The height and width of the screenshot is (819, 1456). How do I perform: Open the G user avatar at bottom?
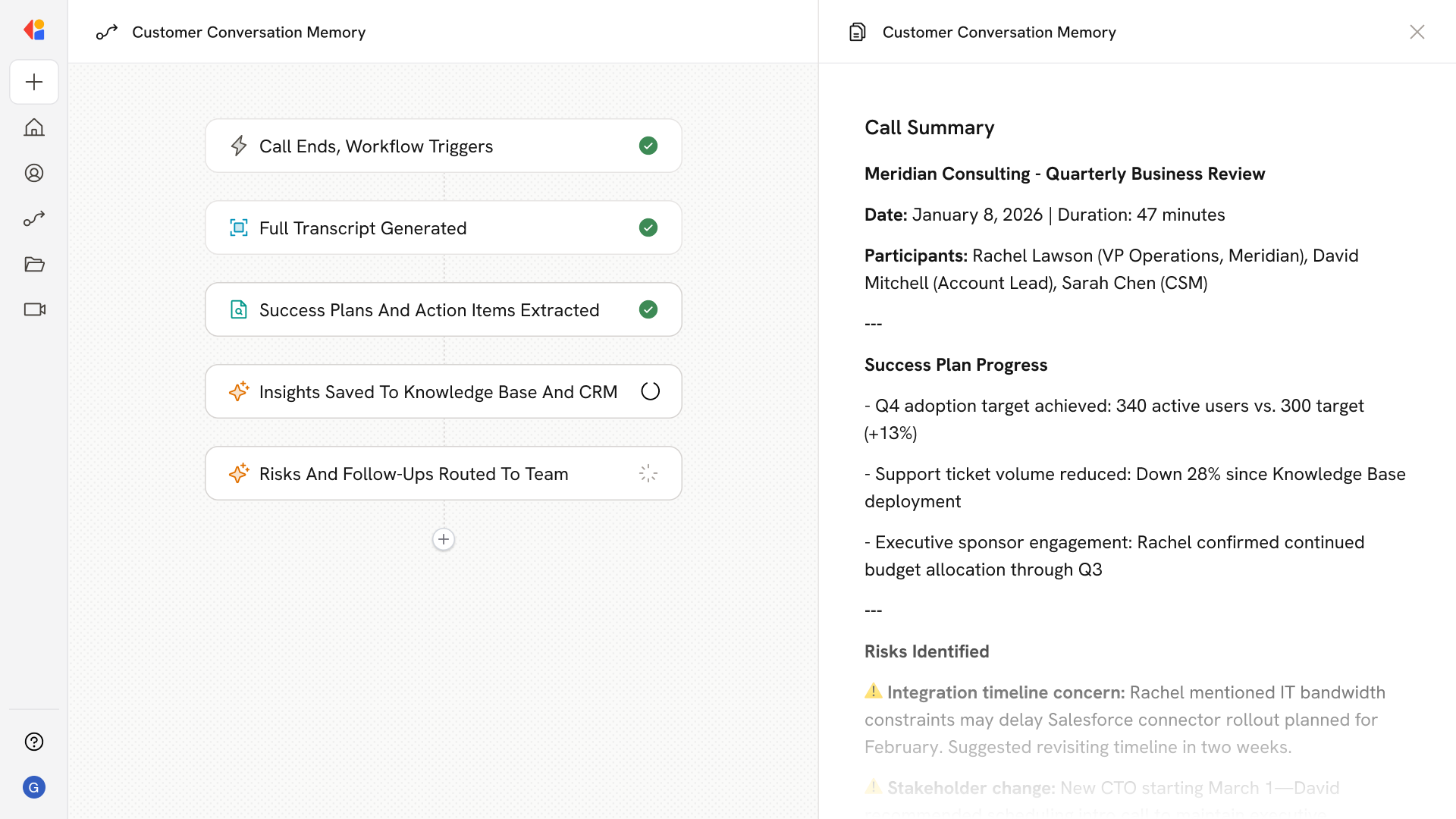(34, 787)
